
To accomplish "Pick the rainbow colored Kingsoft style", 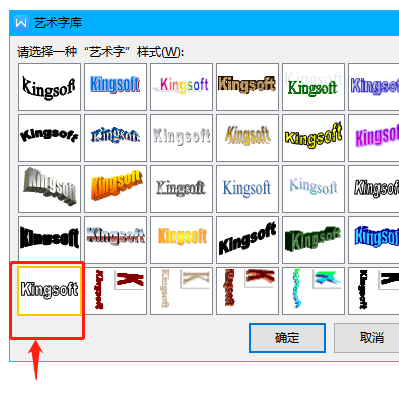I will click(x=181, y=87).
